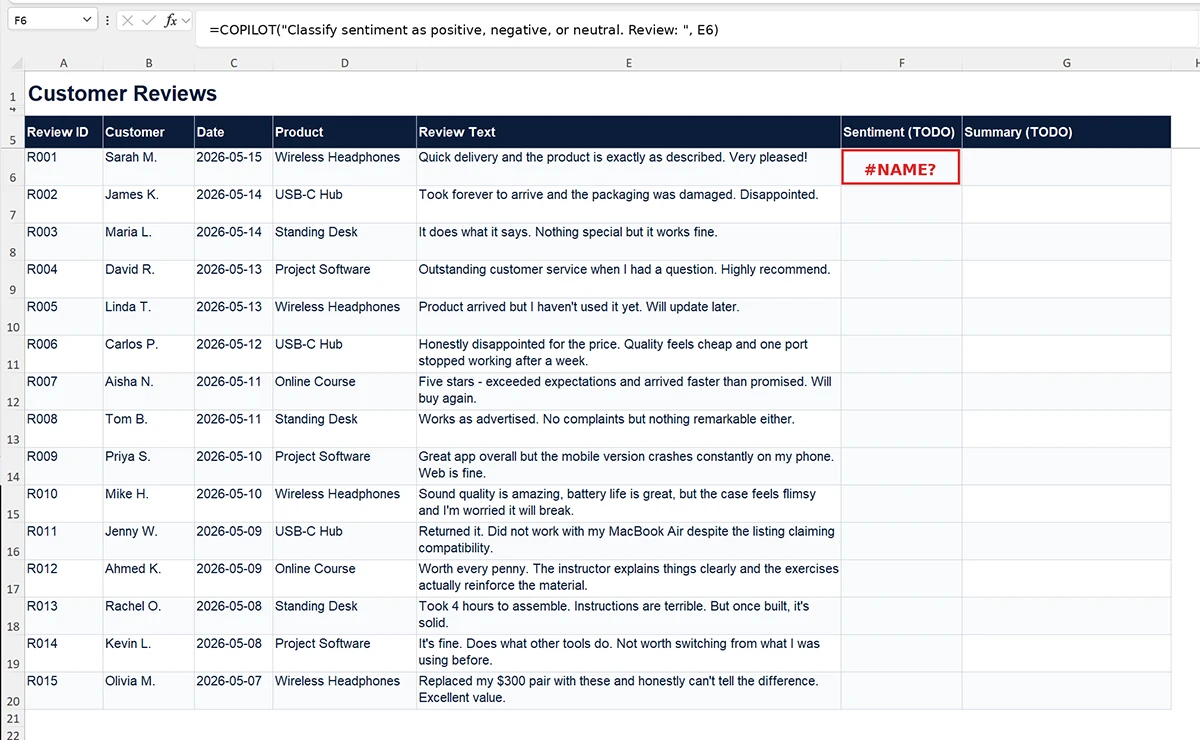This screenshot has height=740, width=1200.
Task: Click the customer cell Priya S.
Action: (x=148, y=465)
